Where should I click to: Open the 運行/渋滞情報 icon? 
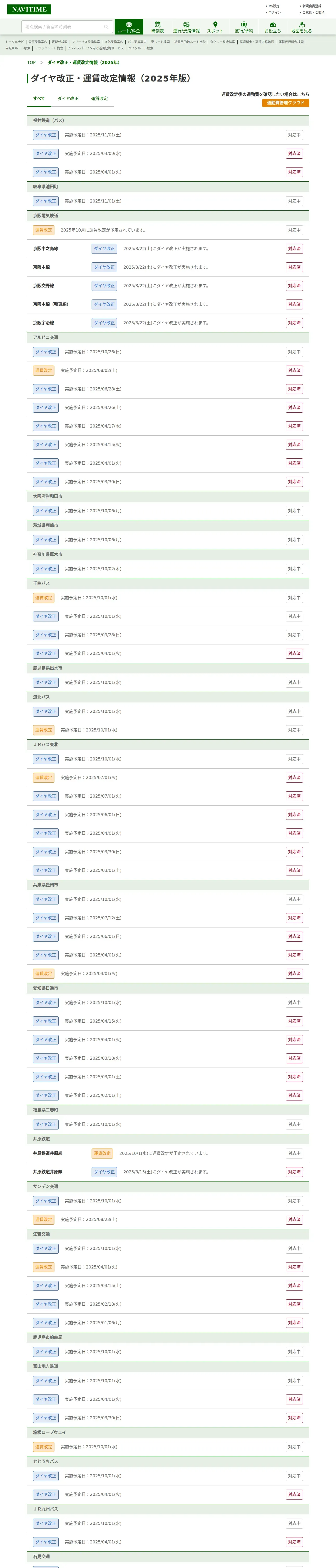pyautogui.click(x=186, y=27)
